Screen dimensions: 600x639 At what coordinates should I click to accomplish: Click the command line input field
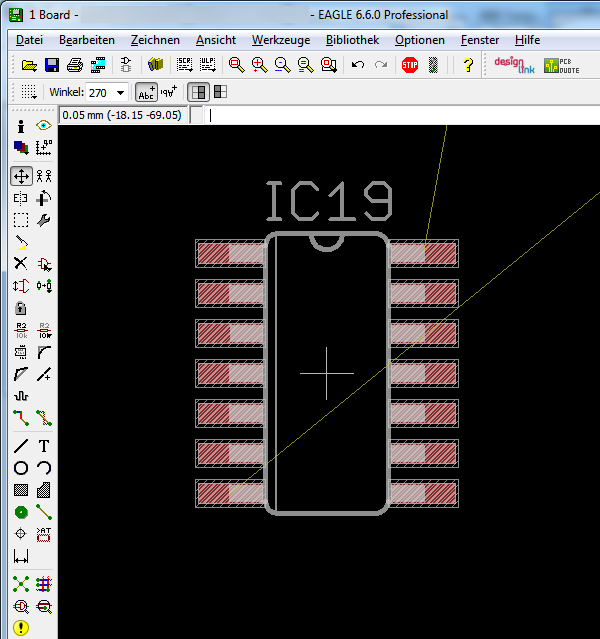tap(401, 115)
